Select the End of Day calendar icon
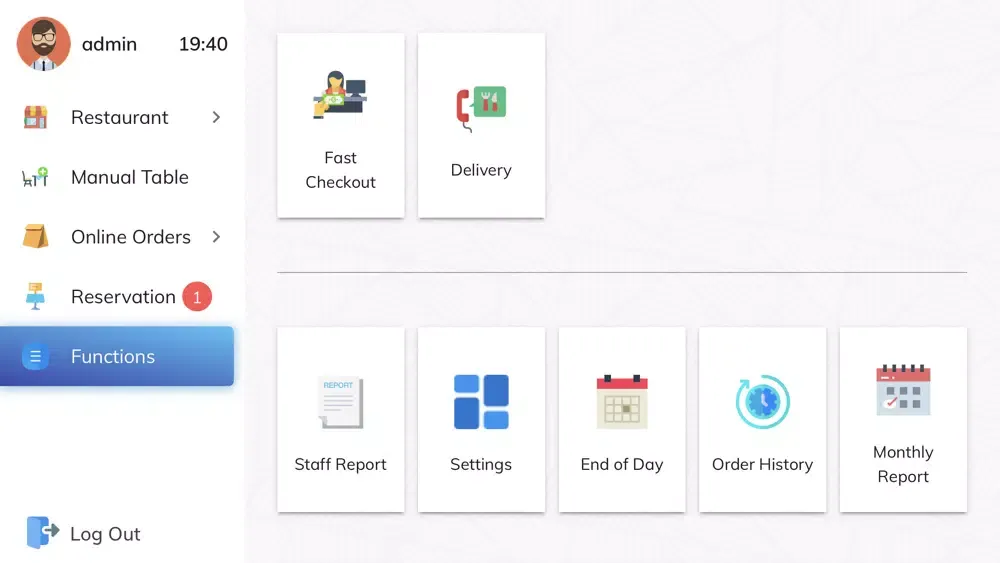 tap(621, 402)
